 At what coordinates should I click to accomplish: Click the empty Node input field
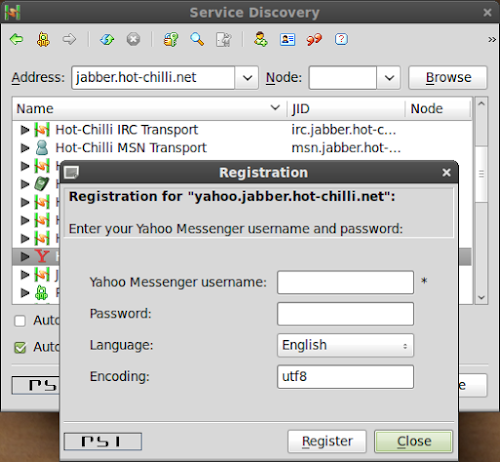point(343,78)
